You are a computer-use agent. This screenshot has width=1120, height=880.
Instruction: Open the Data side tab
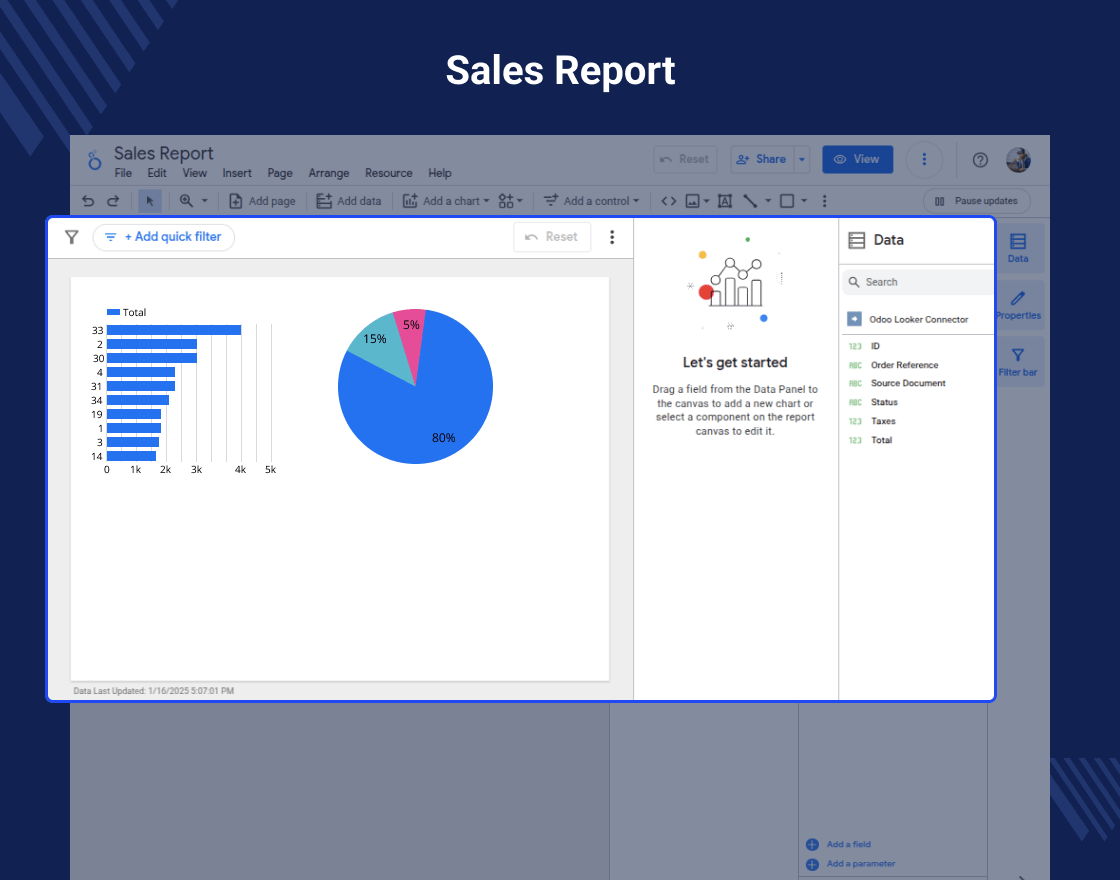(1018, 248)
